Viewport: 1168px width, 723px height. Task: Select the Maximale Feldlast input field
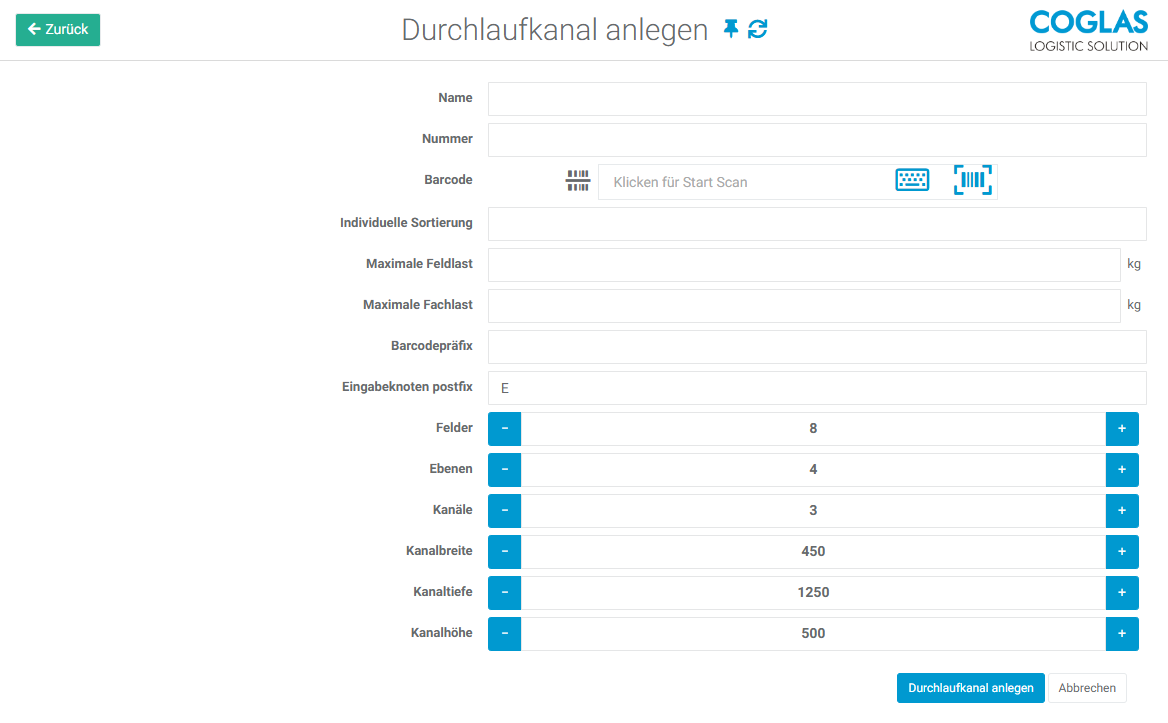pos(803,265)
